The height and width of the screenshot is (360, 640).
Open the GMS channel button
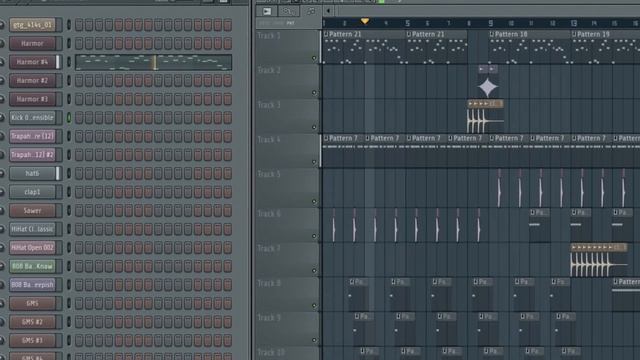tap(32, 303)
